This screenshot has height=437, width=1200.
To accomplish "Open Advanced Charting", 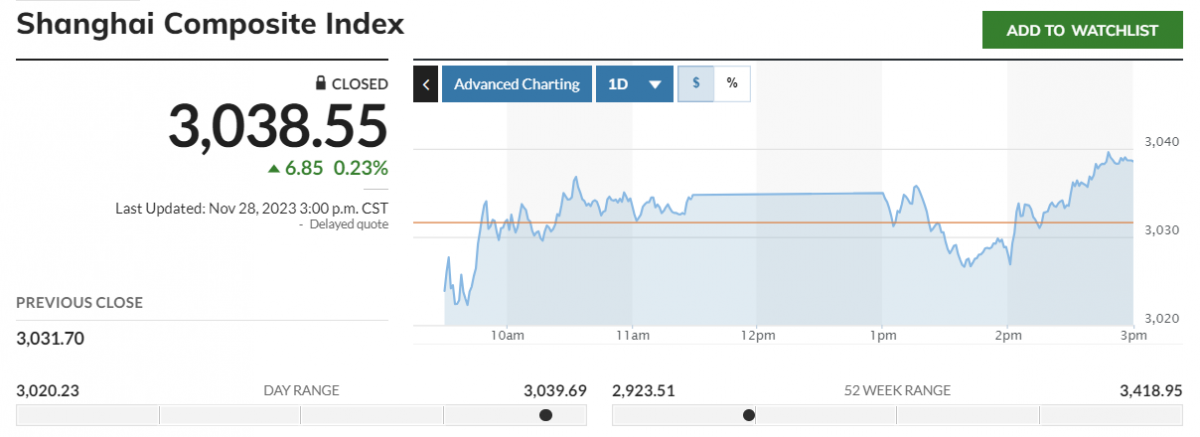I will coord(516,84).
